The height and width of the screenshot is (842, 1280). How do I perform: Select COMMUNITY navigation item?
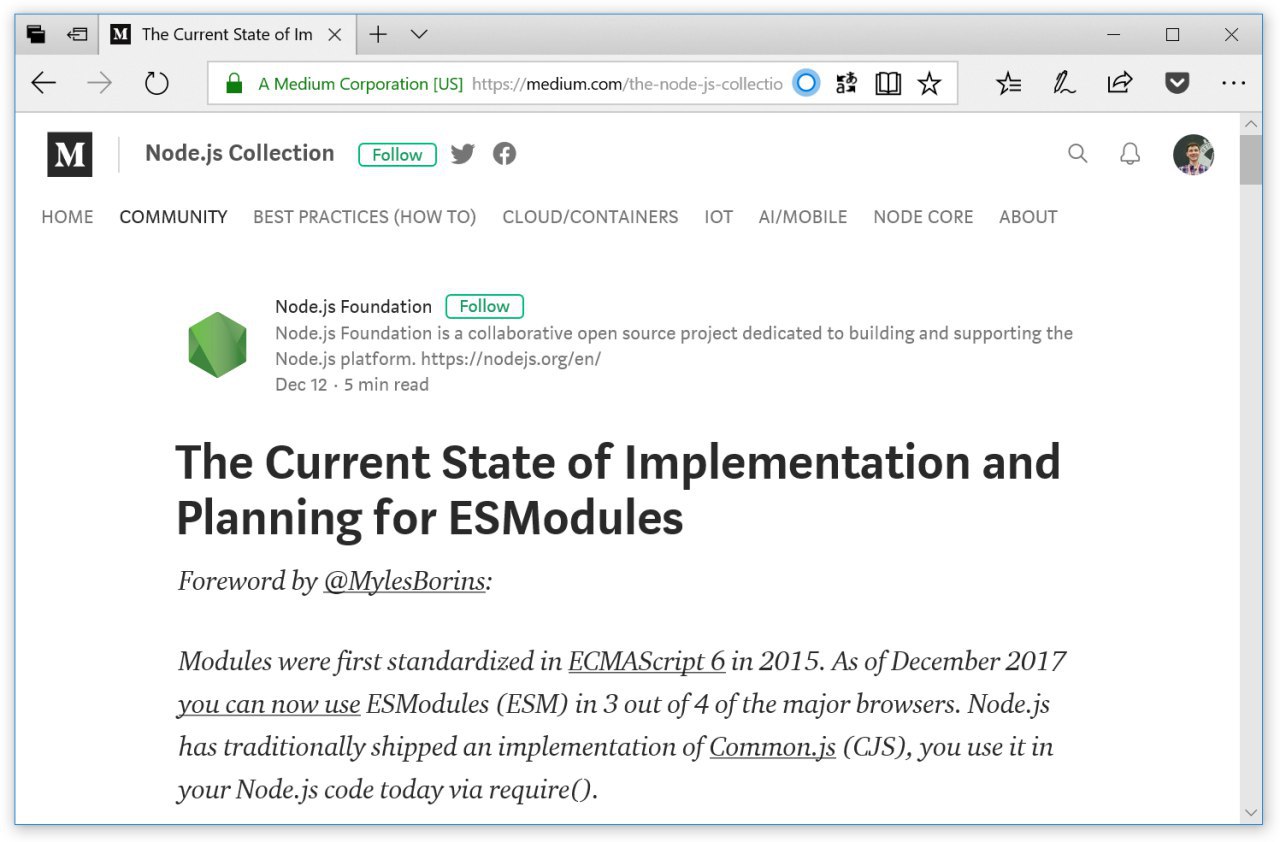click(x=173, y=217)
